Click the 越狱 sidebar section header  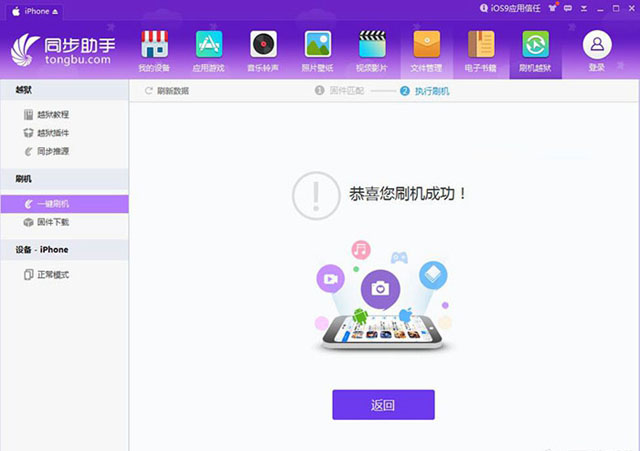point(64,90)
